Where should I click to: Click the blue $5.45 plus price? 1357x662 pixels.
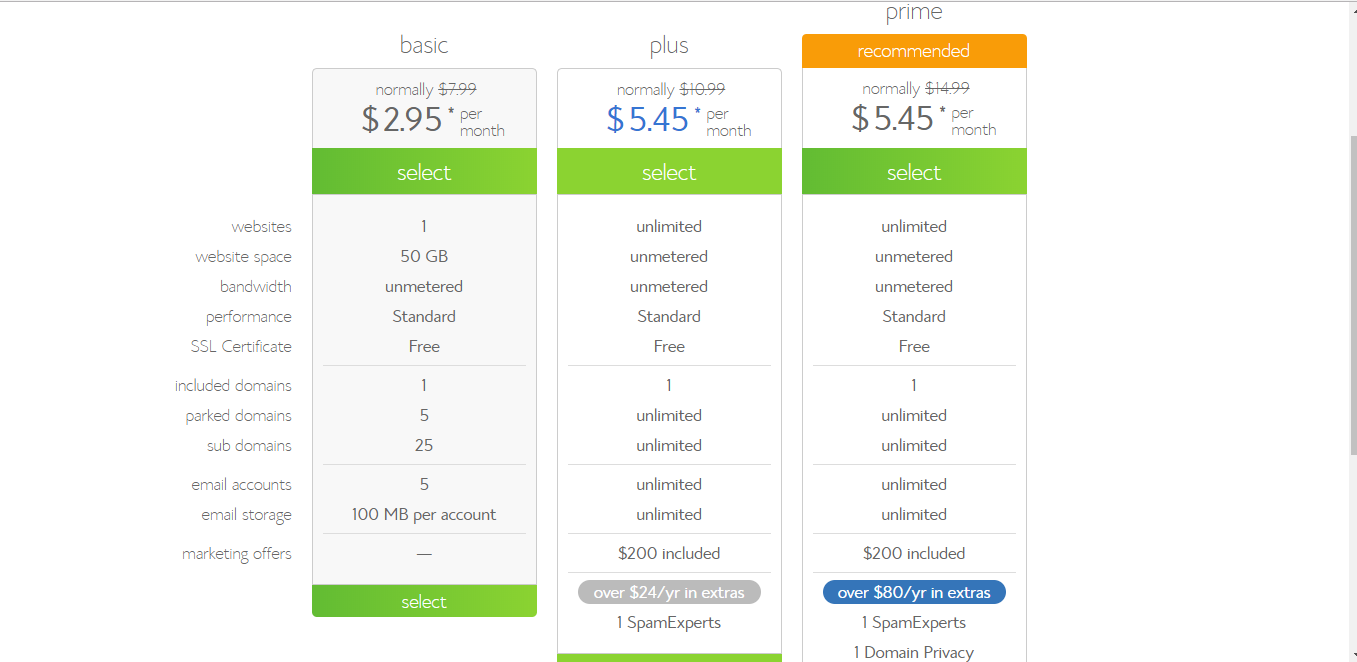tap(648, 119)
